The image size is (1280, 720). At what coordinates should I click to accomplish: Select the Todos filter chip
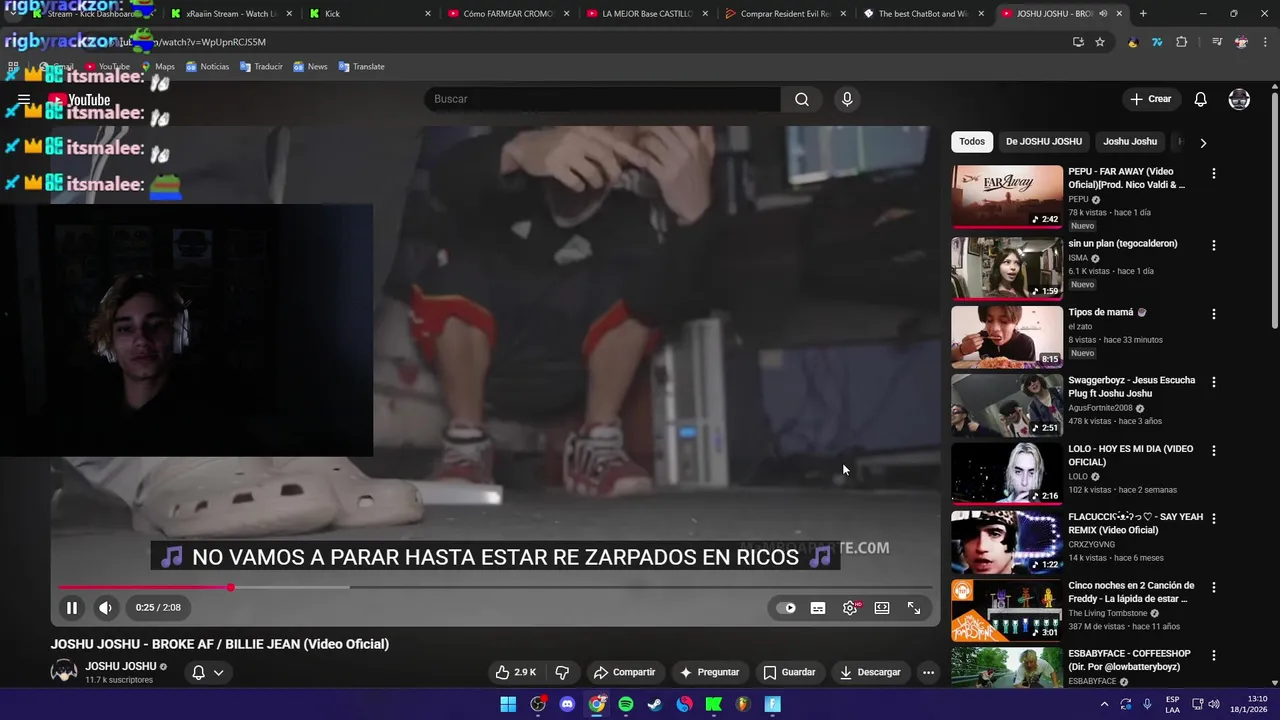point(972,142)
